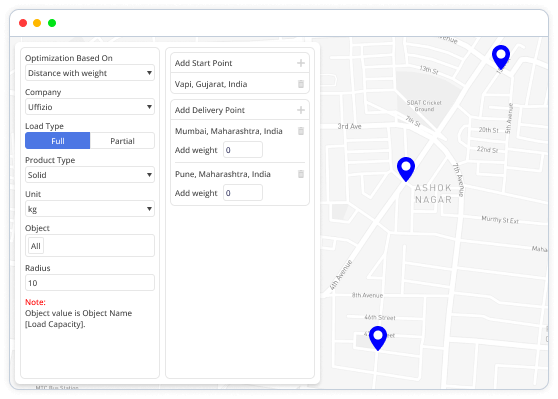Open the Product Type dropdown set to Solid
Viewport: 558px width, 399px height.
pos(90,175)
